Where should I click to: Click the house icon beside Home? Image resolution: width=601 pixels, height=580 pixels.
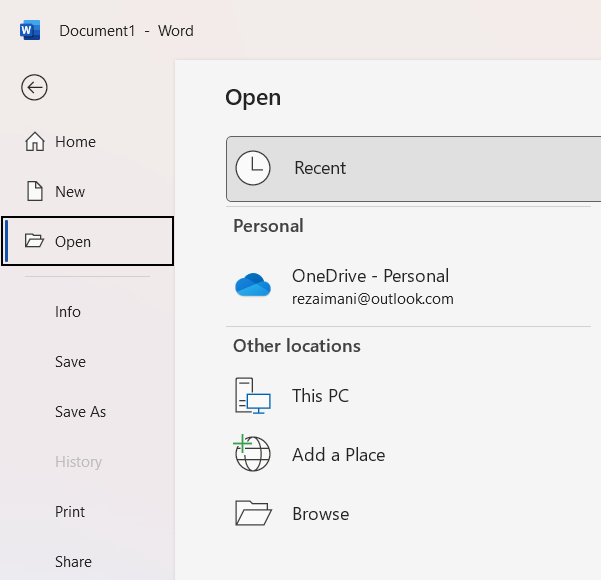coord(35,141)
